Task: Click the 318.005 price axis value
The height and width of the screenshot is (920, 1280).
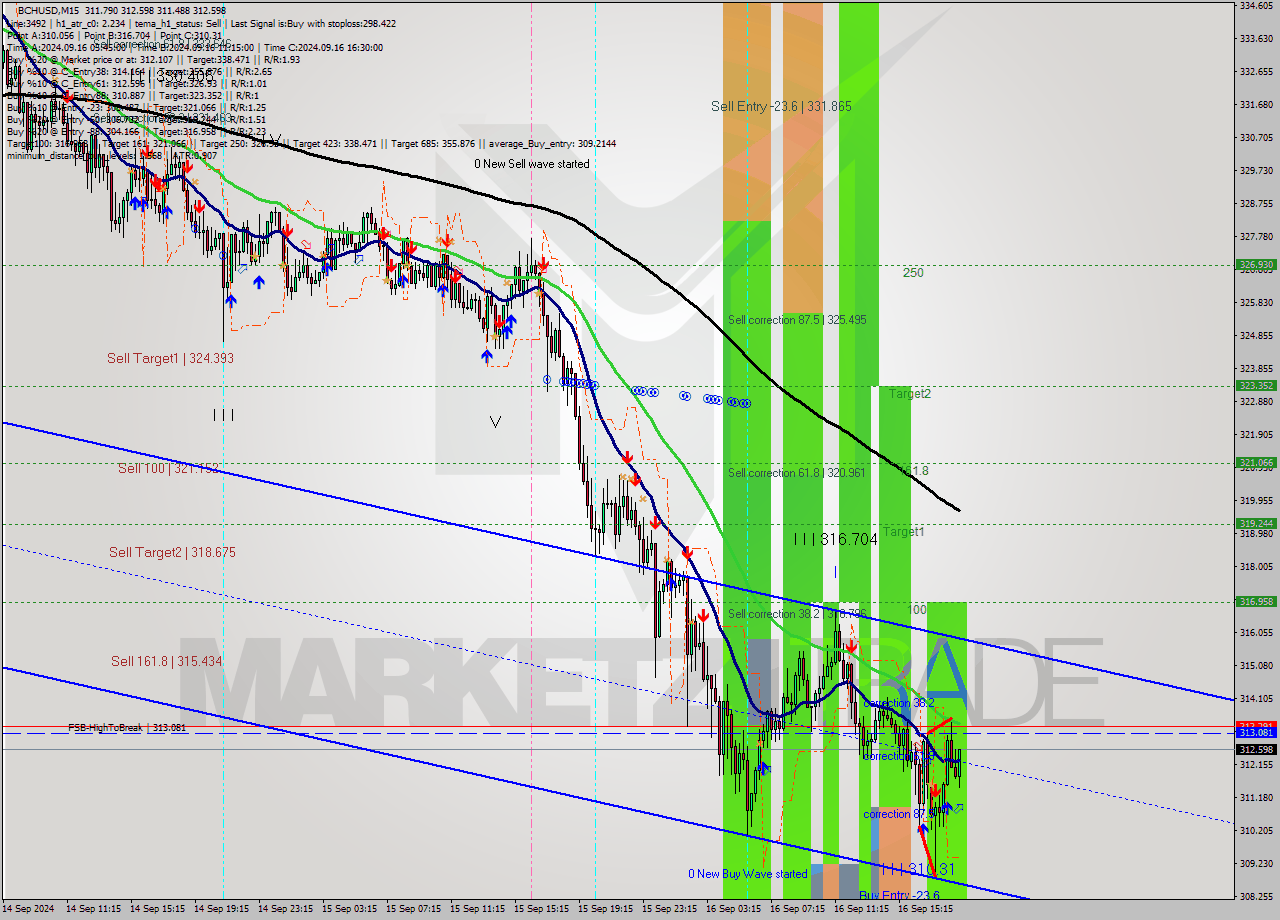Action: pos(1256,566)
